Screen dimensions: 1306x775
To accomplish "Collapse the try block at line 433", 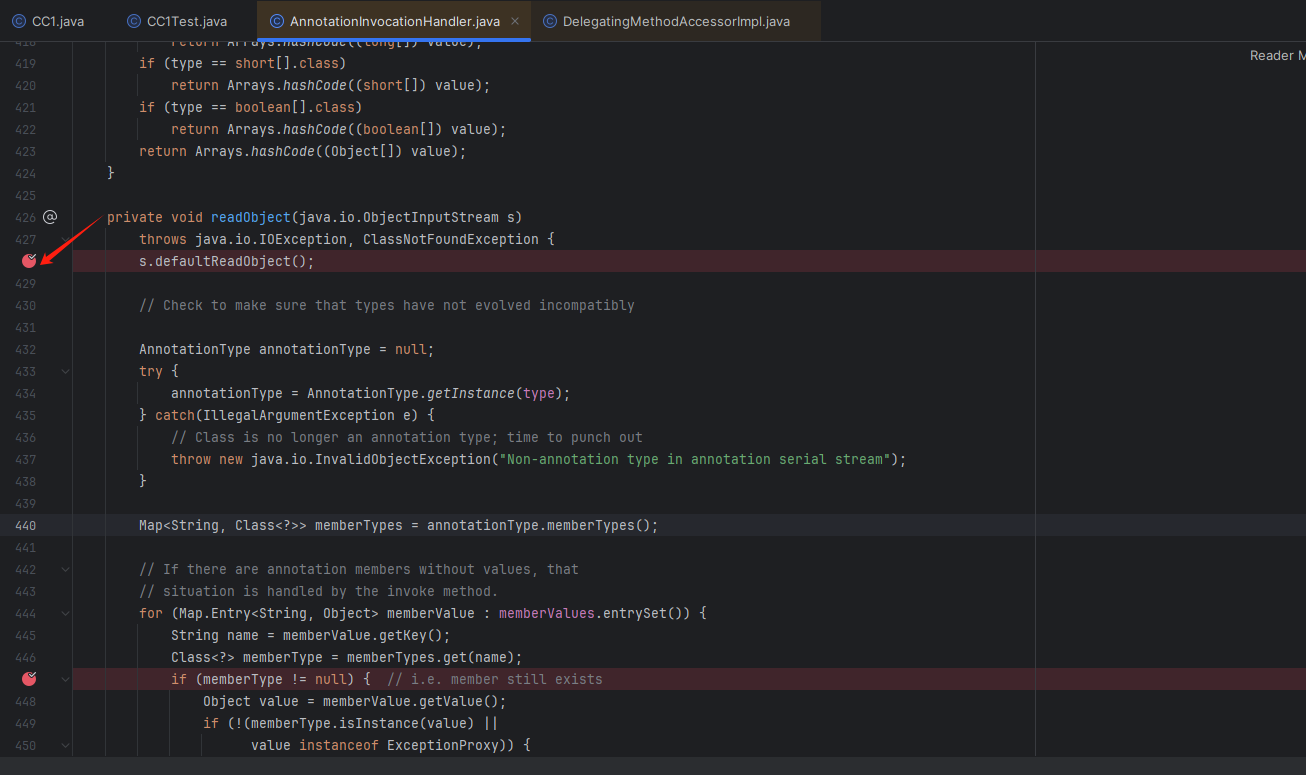I will (65, 371).
